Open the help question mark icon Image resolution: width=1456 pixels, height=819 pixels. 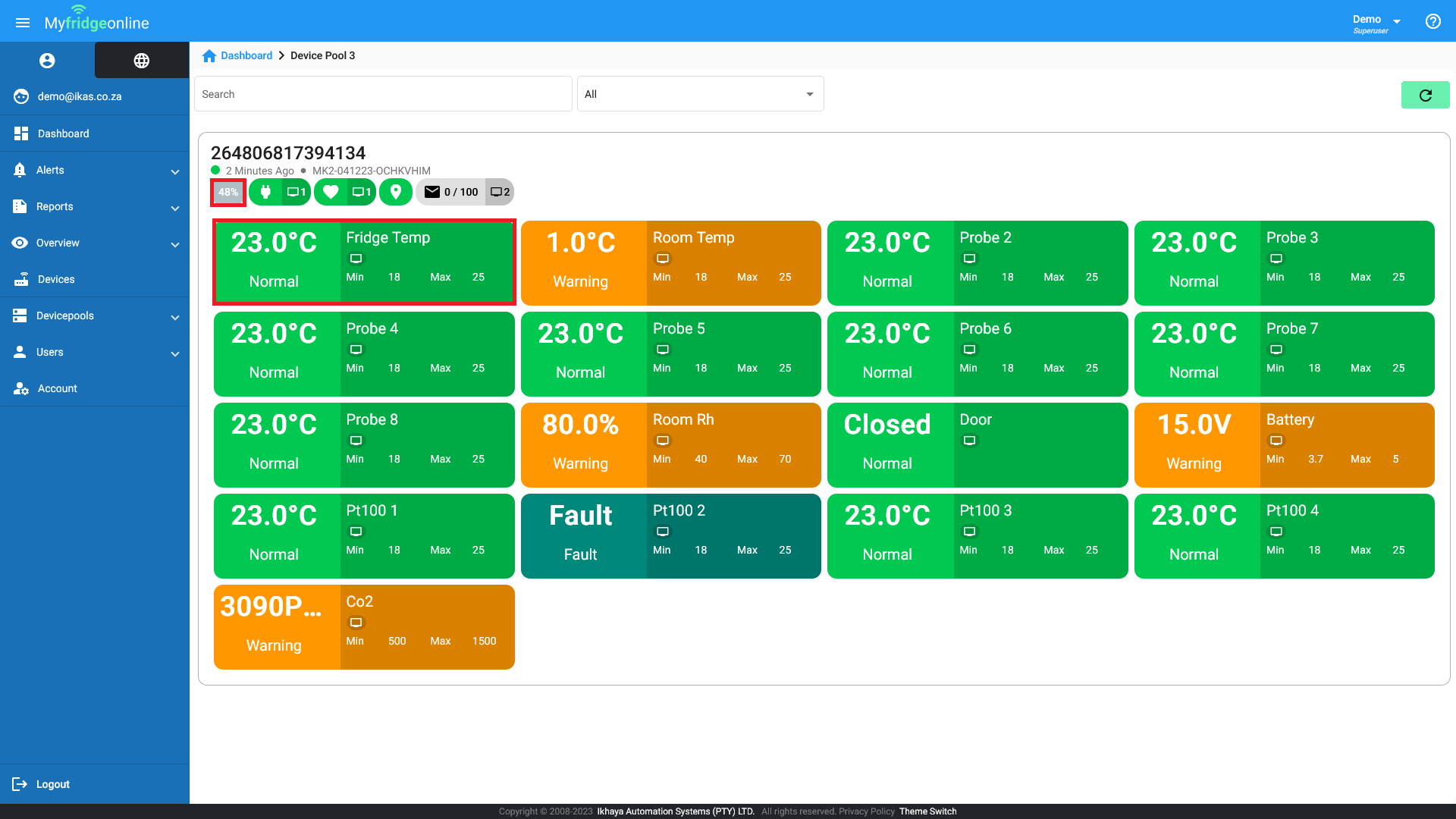point(1432,21)
